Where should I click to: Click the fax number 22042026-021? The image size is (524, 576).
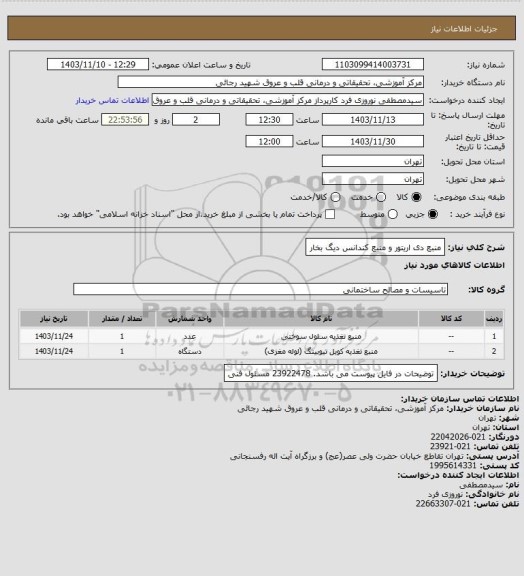[x=458, y=437]
